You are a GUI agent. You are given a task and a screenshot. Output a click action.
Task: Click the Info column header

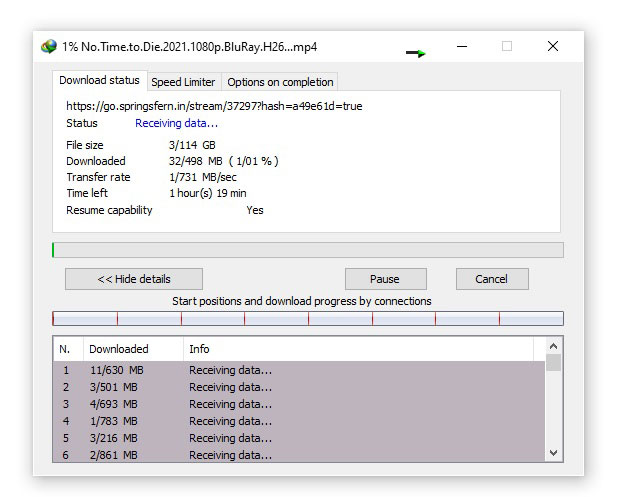click(358, 349)
